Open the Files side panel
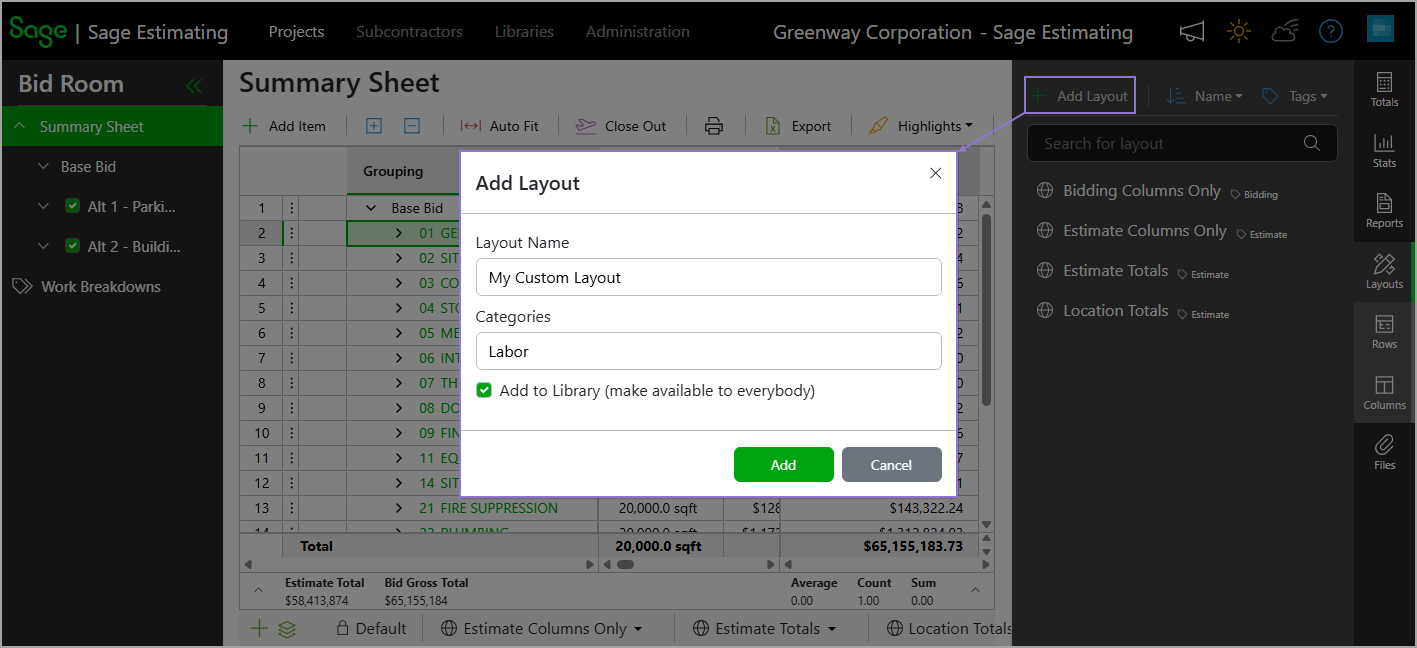This screenshot has width=1417, height=648. (x=1384, y=453)
